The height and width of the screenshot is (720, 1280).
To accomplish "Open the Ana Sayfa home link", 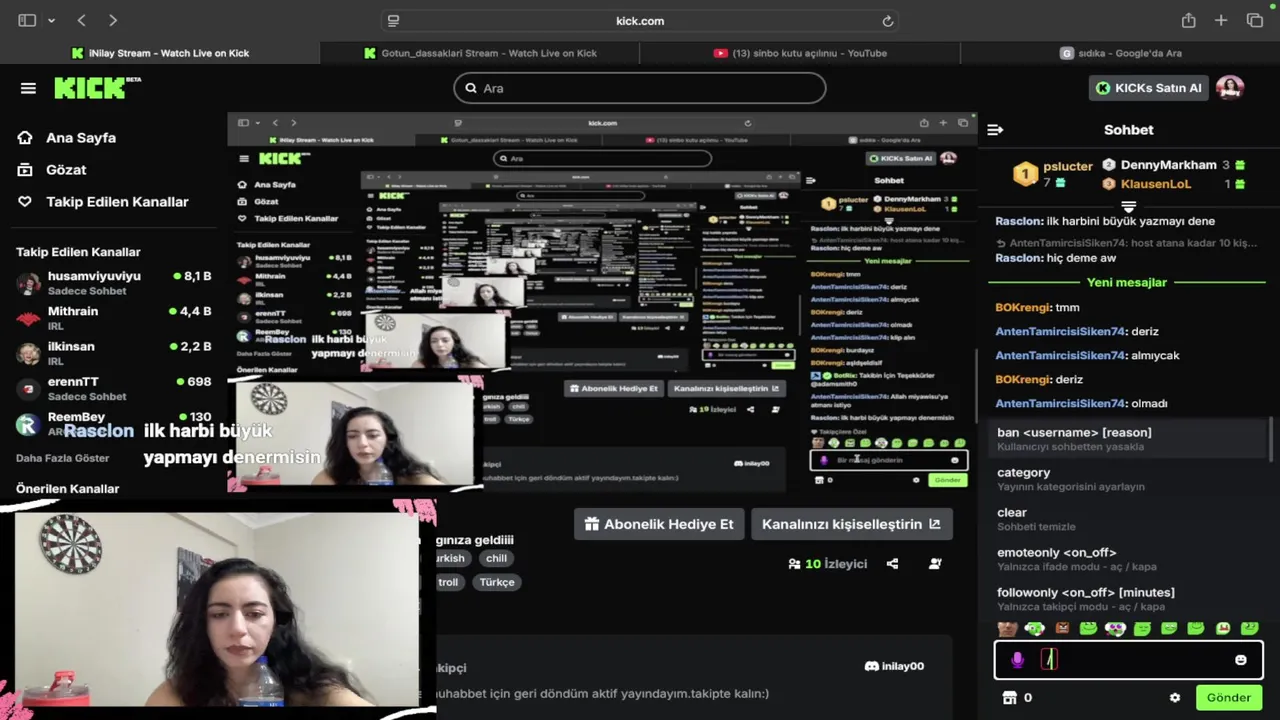I will (x=67, y=138).
